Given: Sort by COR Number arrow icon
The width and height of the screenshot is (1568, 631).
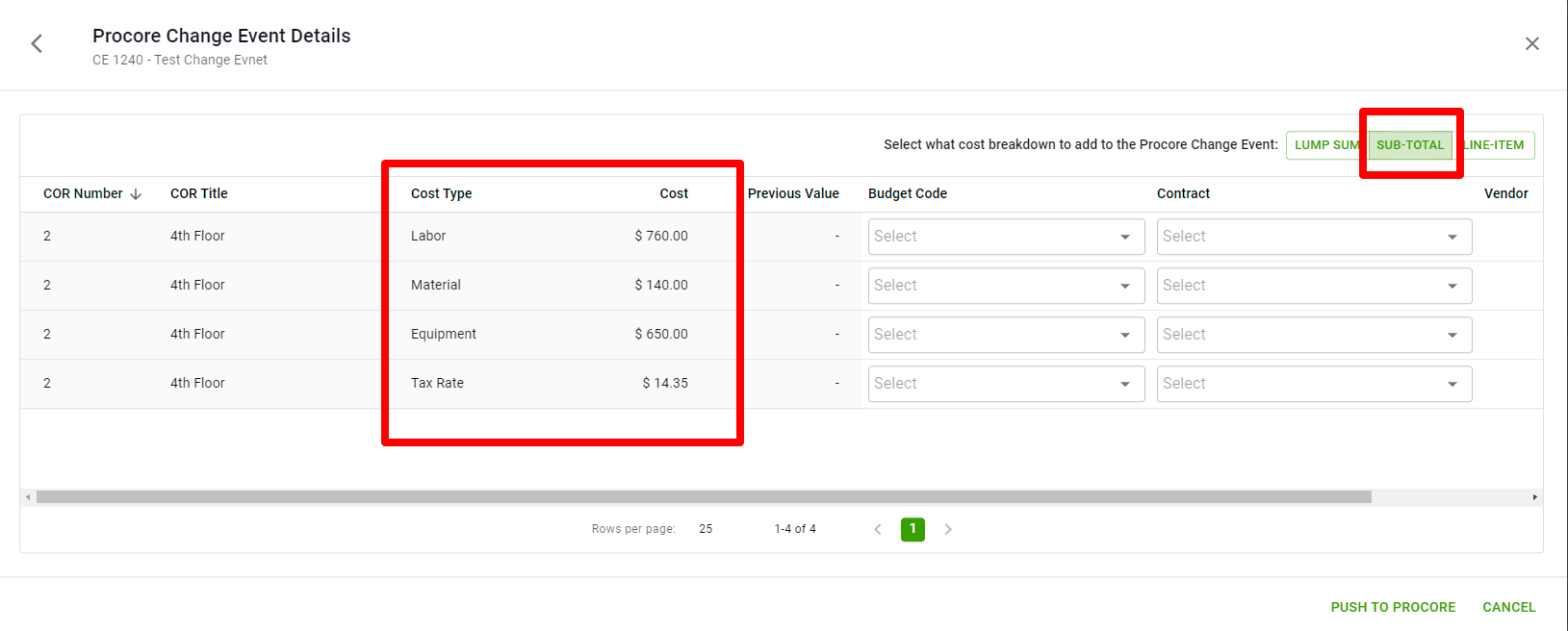Looking at the screenshot, I should click(x=136, y=194).
